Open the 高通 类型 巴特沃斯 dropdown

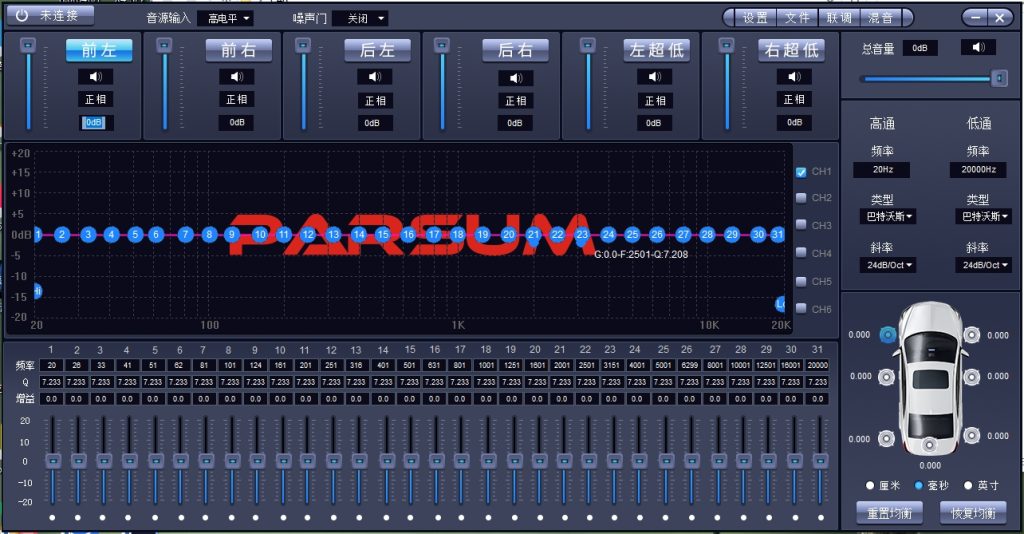tap(888, 216)
